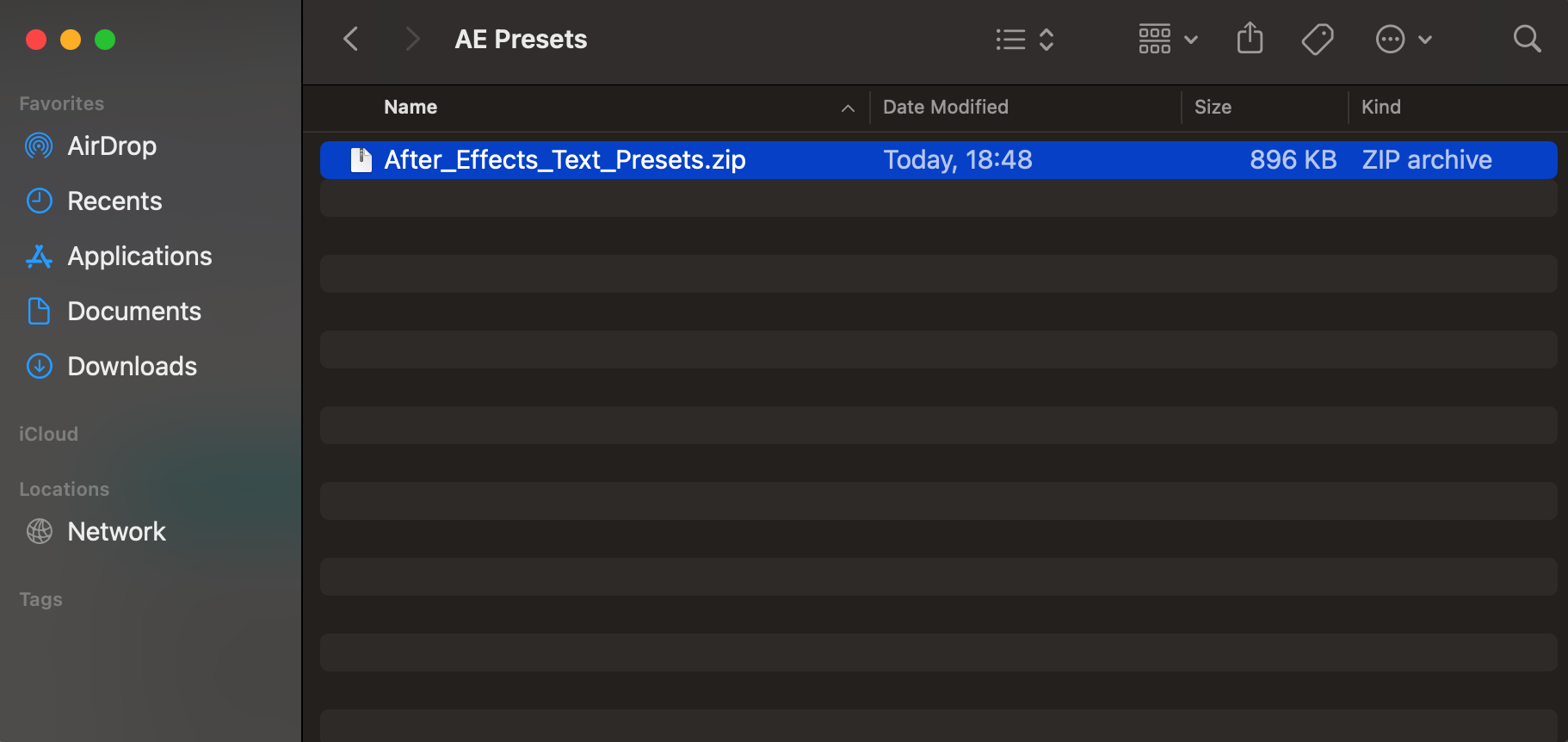The width and height of the screenshot is (1568, 742).
Task: Click the Edit Tags icon
Action: coord(1317,39)
